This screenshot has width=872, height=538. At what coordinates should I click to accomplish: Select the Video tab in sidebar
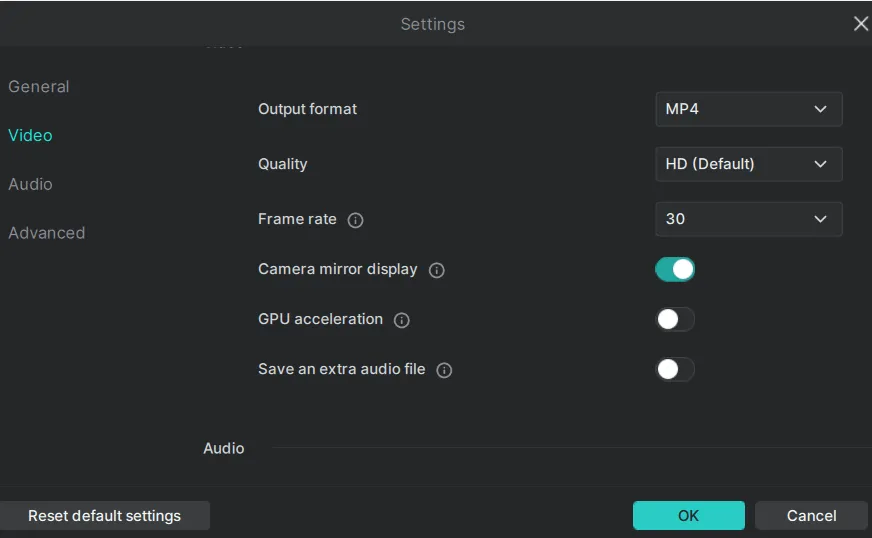coord(30,135)
